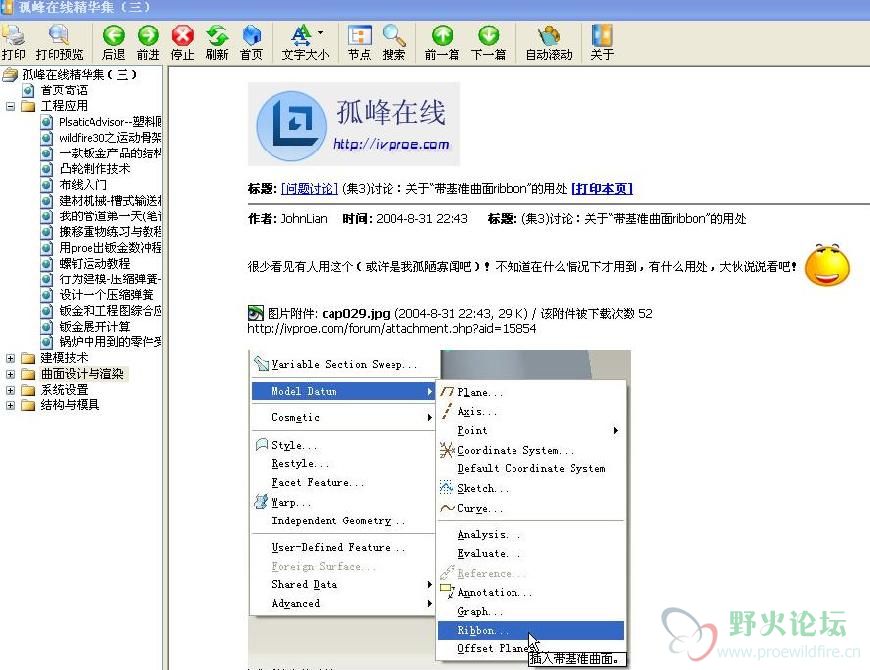The image size is (870, 670).
Task: Click the author name JohnLian
Action: click(x=304, y=219)
